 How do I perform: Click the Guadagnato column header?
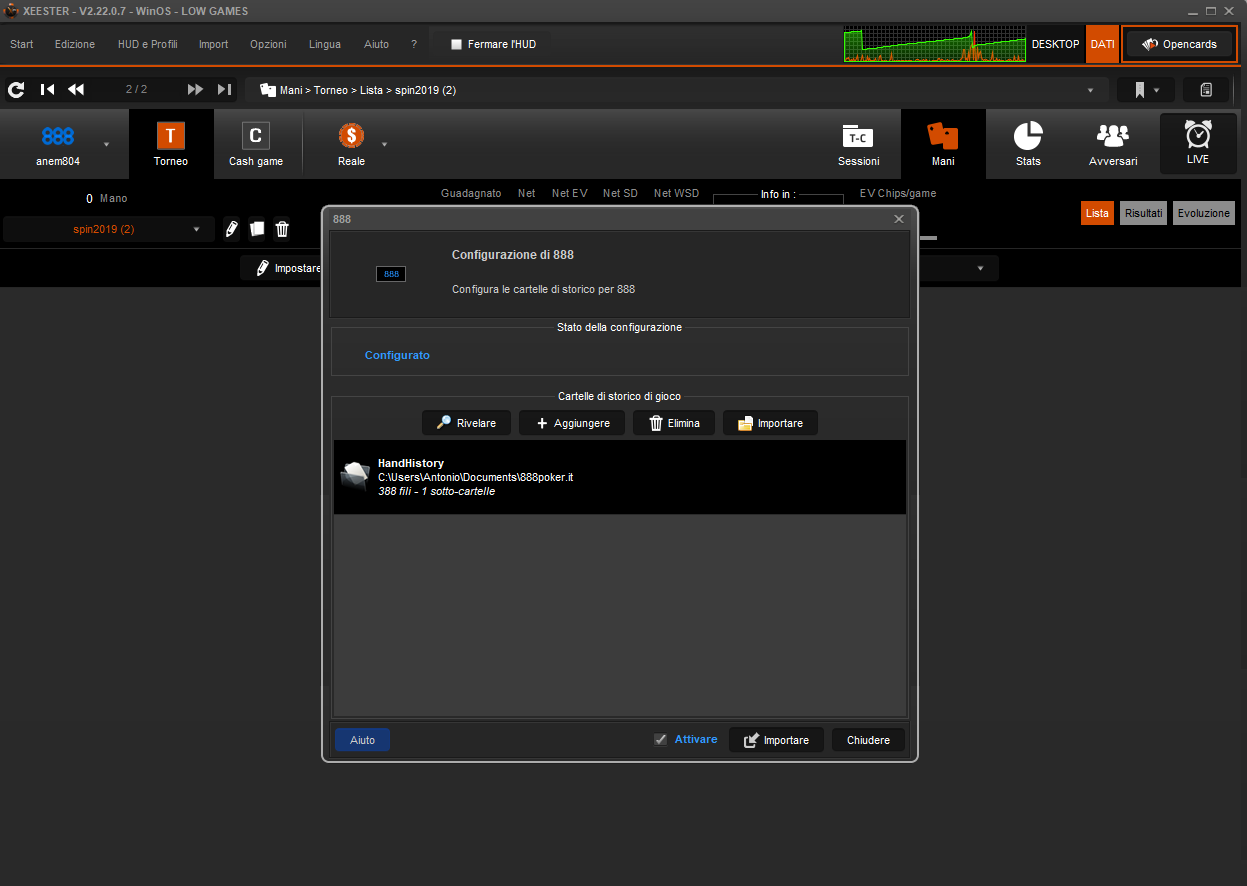471,193
